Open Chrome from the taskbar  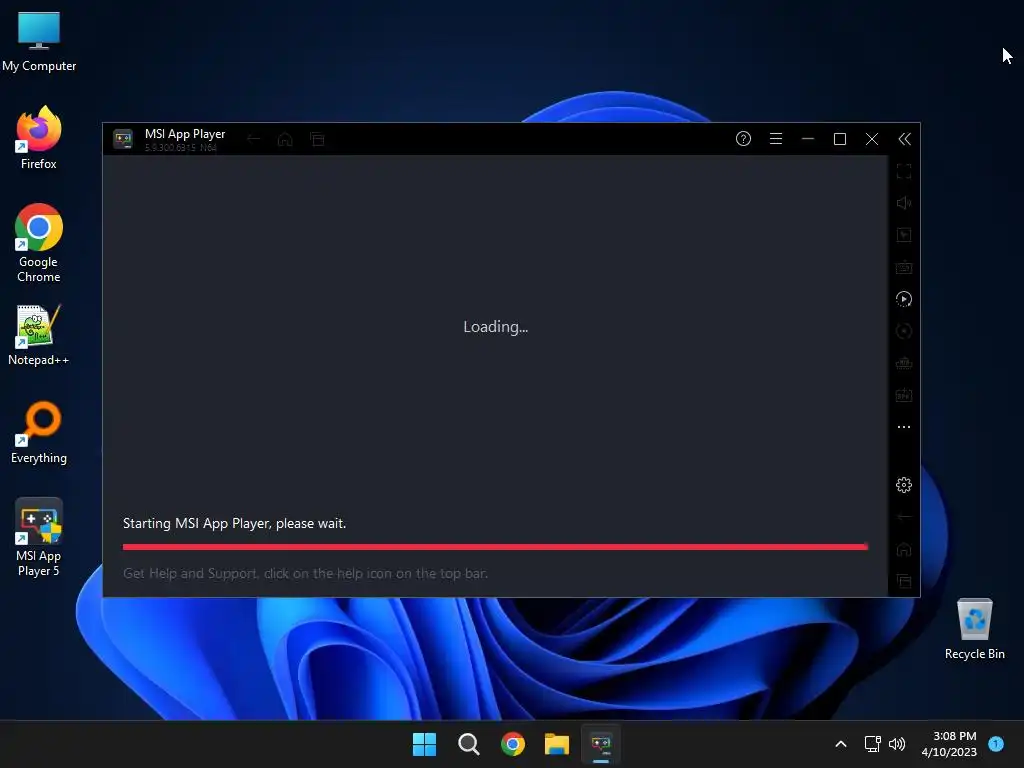[513, 744]
